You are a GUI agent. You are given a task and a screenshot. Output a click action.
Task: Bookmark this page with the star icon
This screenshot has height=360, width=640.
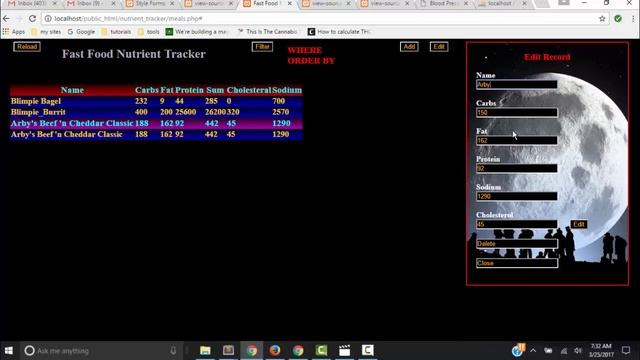coord(602,19)
